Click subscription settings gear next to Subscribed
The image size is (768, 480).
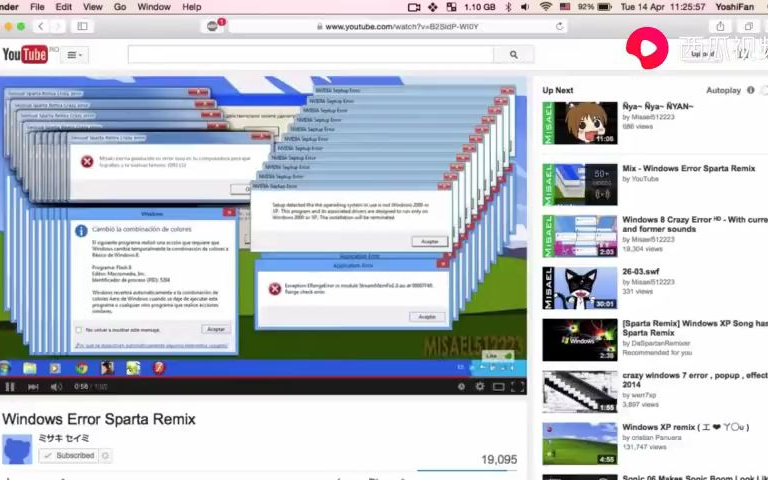tap(105, 456)
